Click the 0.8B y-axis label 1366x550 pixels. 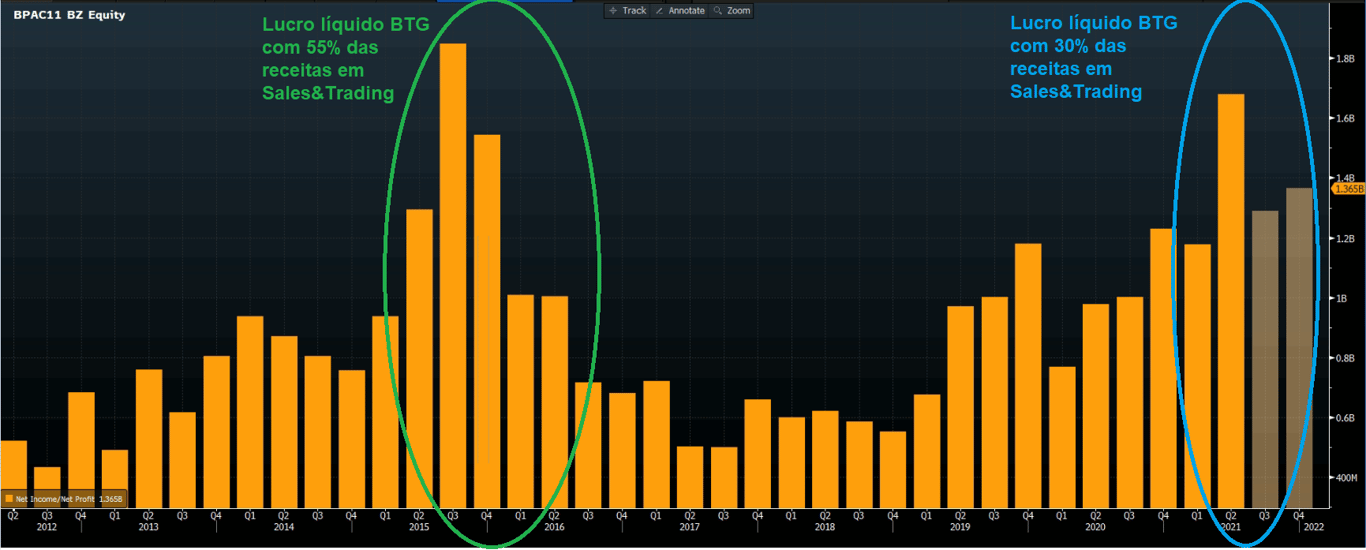[x=1345, y=358]
